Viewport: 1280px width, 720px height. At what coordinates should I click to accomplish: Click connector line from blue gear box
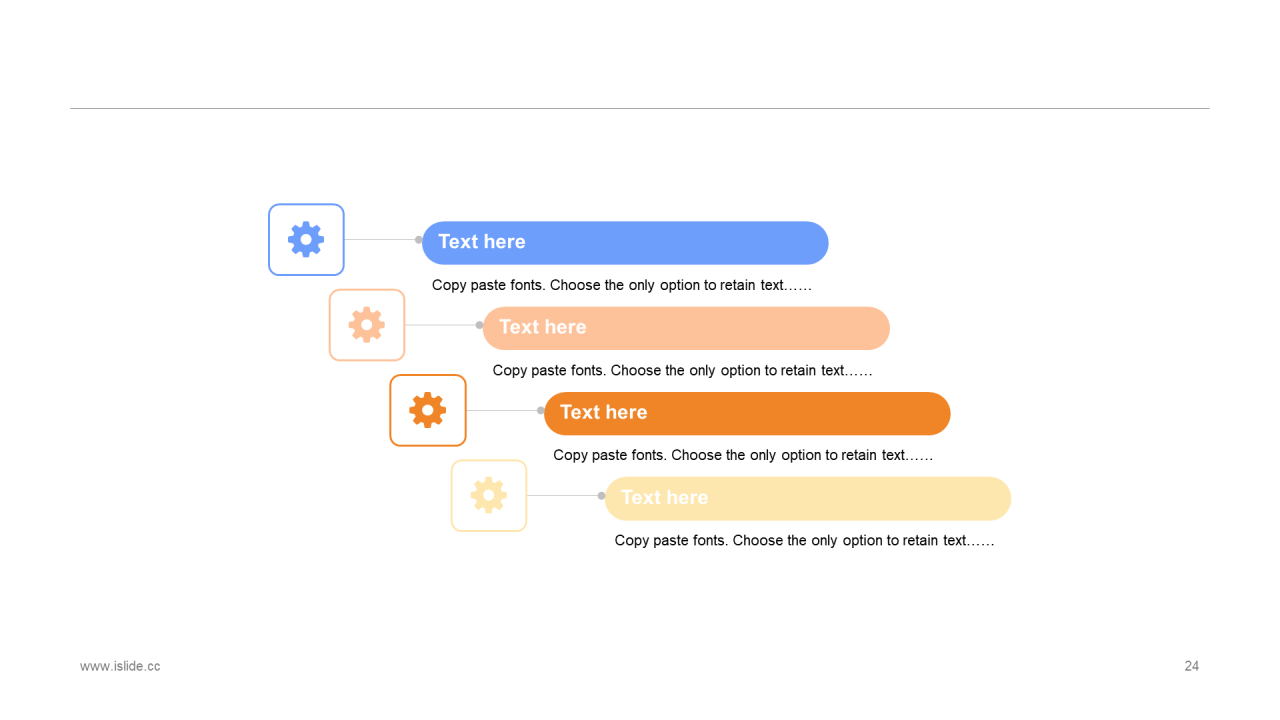coord(380,240)
